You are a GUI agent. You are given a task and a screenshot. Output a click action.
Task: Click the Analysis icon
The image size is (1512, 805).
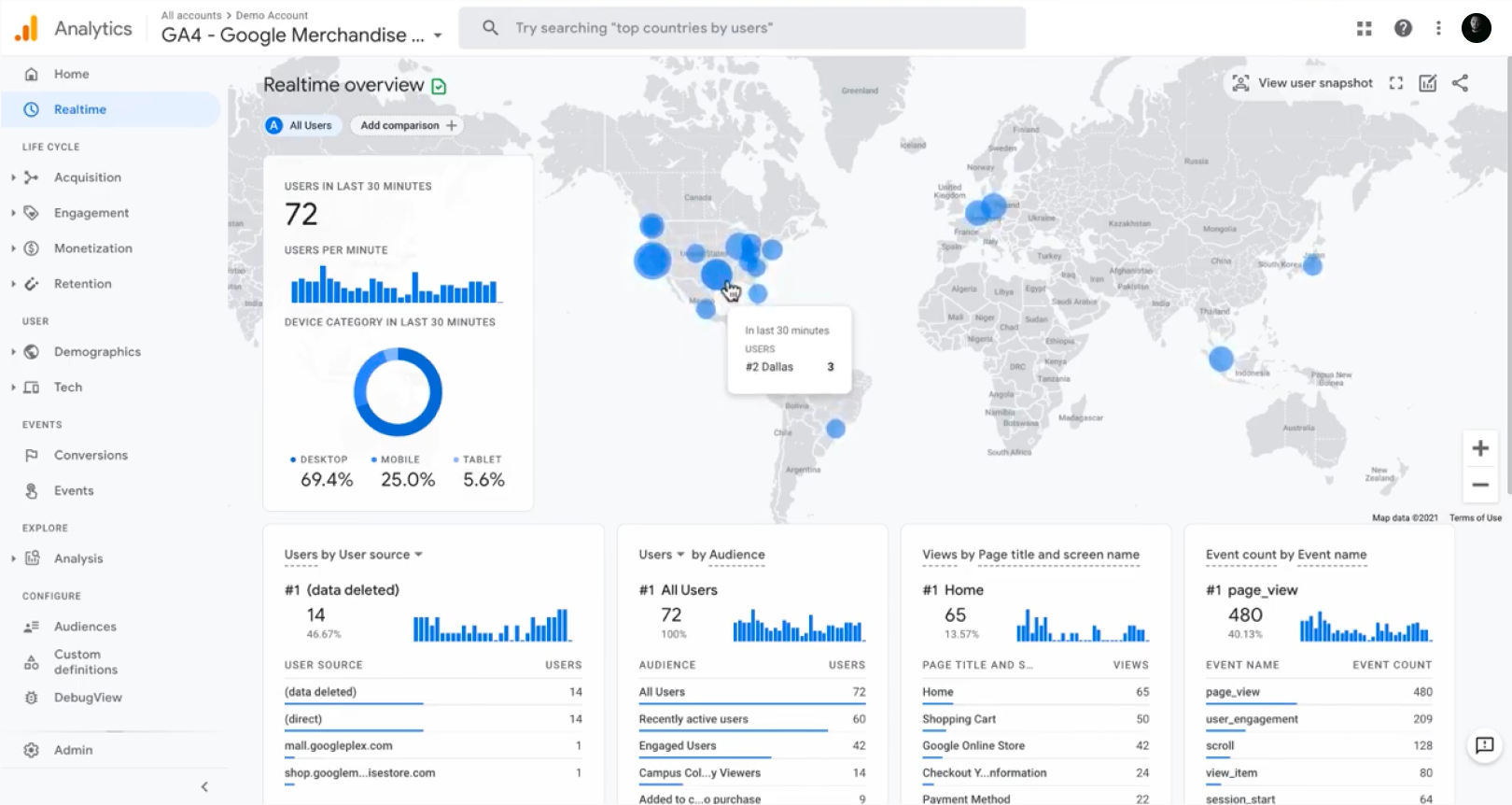coord(31,558)
